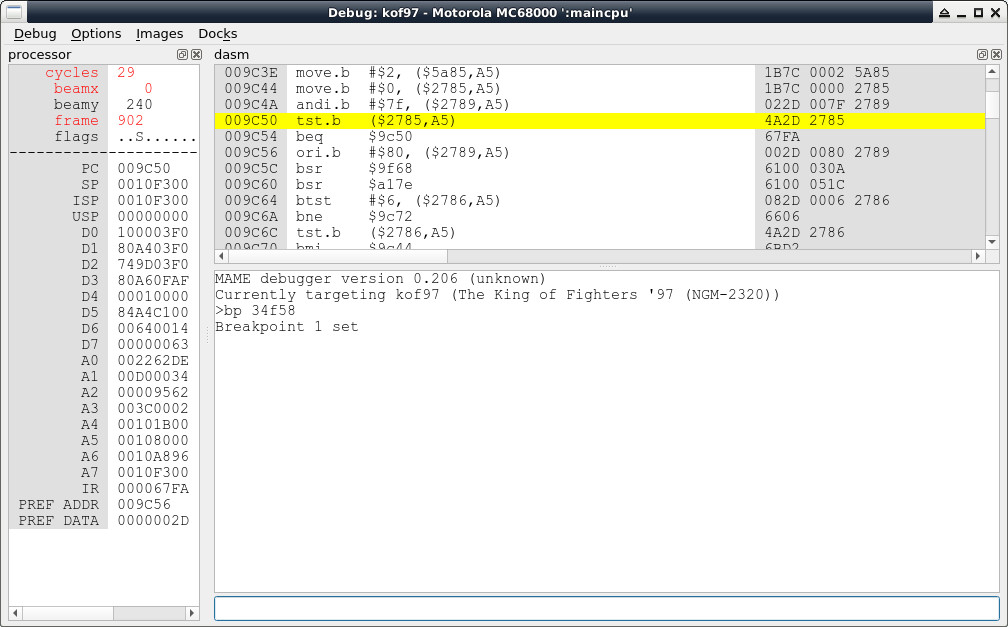Click processor panel scrollbar left arrow
The width and height of the screenshot is (1008, 627).
(x=16, y=613)
